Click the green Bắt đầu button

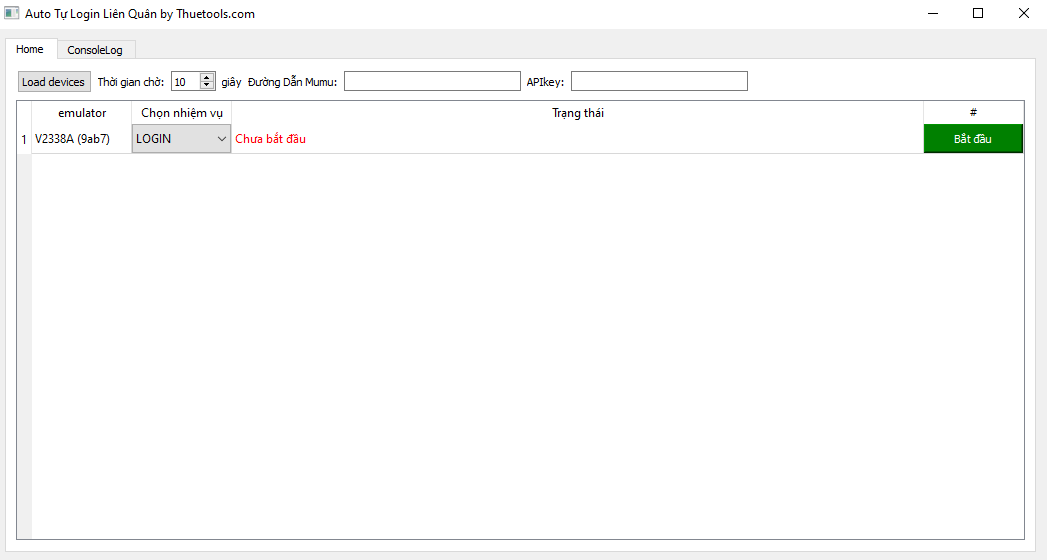pyautogui.click(x=972, y=139)
